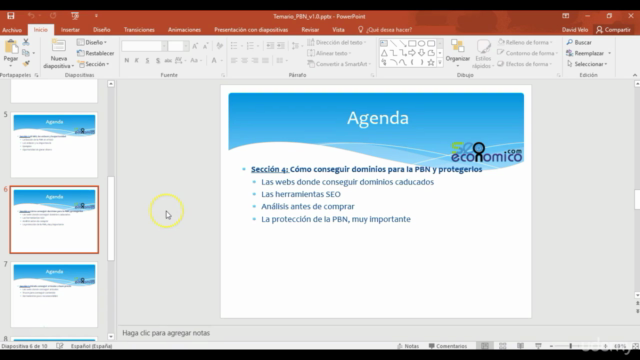This screenshot has height=360, width=640.
Task: Open Relleno de forma fill options
Action: (x=525, y=42)
